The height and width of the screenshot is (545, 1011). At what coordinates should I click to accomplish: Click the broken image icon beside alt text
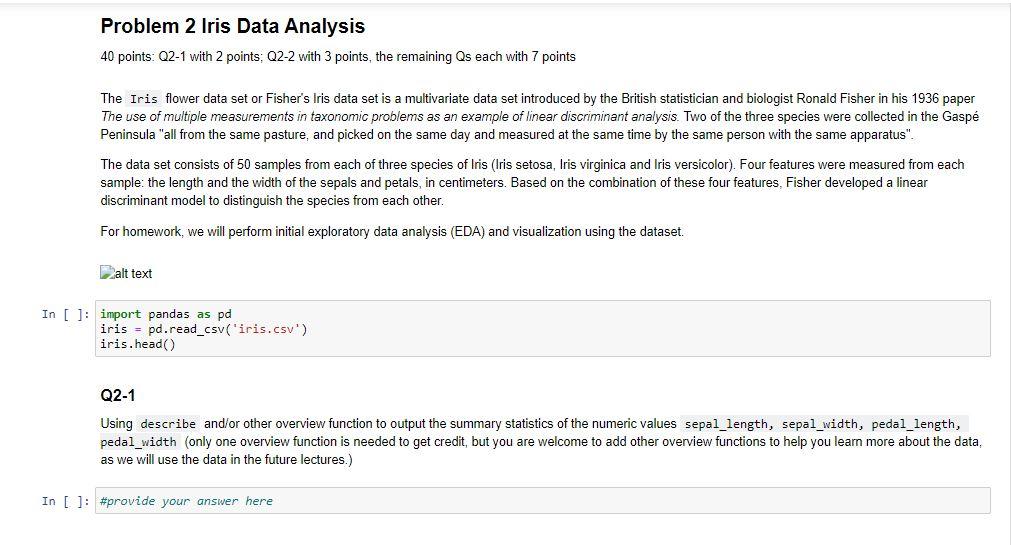pos(107,273)
